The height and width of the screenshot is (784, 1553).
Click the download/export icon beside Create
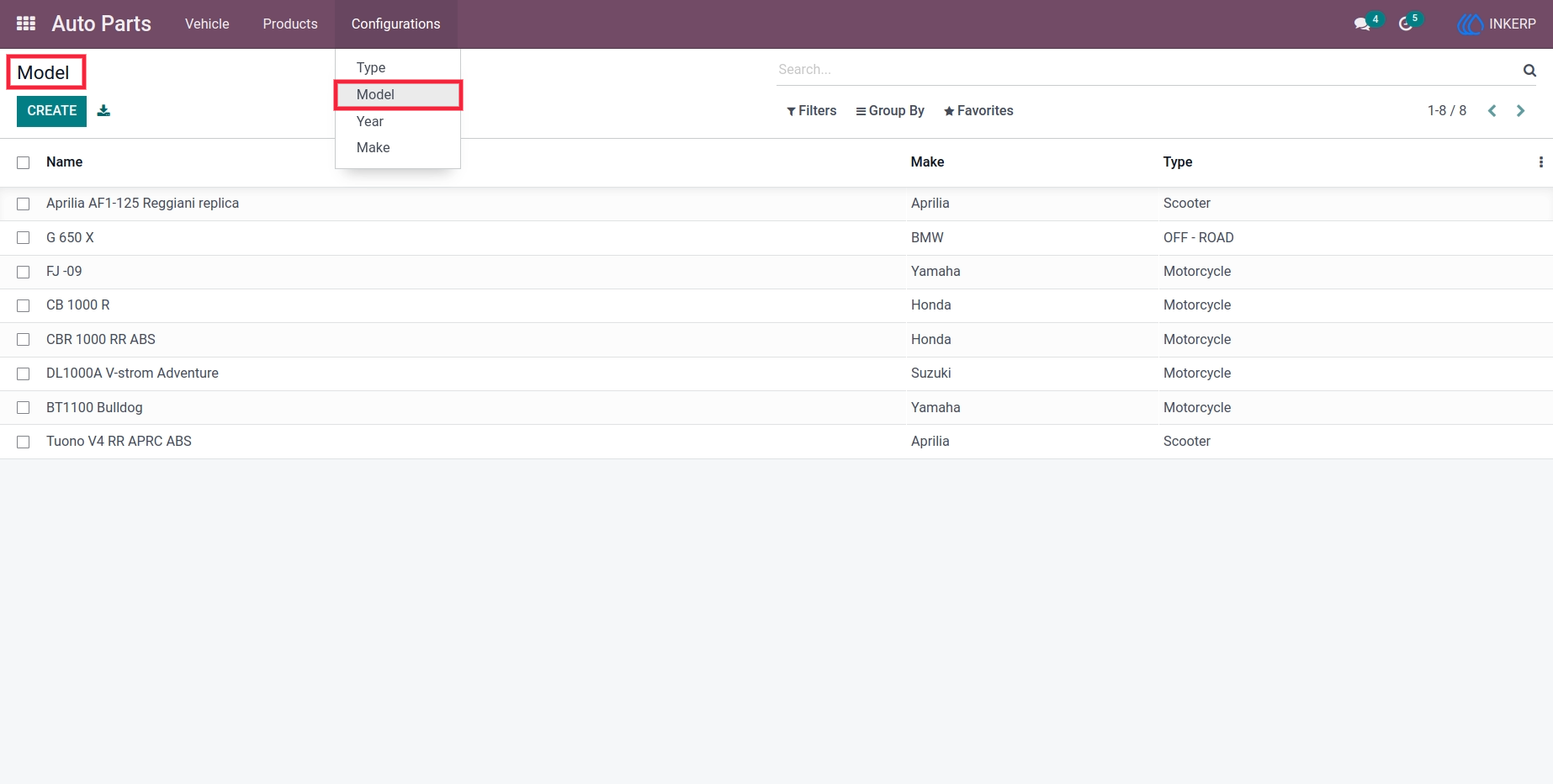[x=103, y=110]
